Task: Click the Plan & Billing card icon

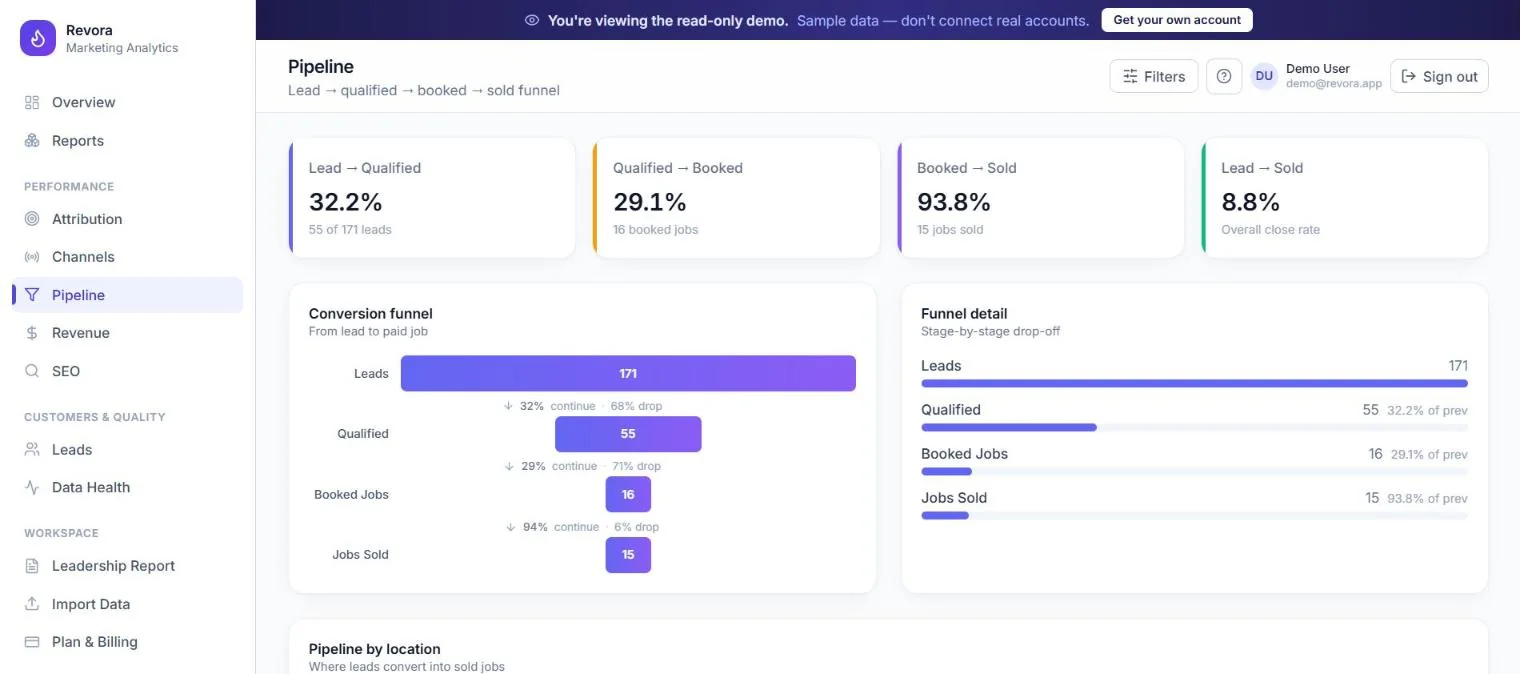Action: point(32,642)
